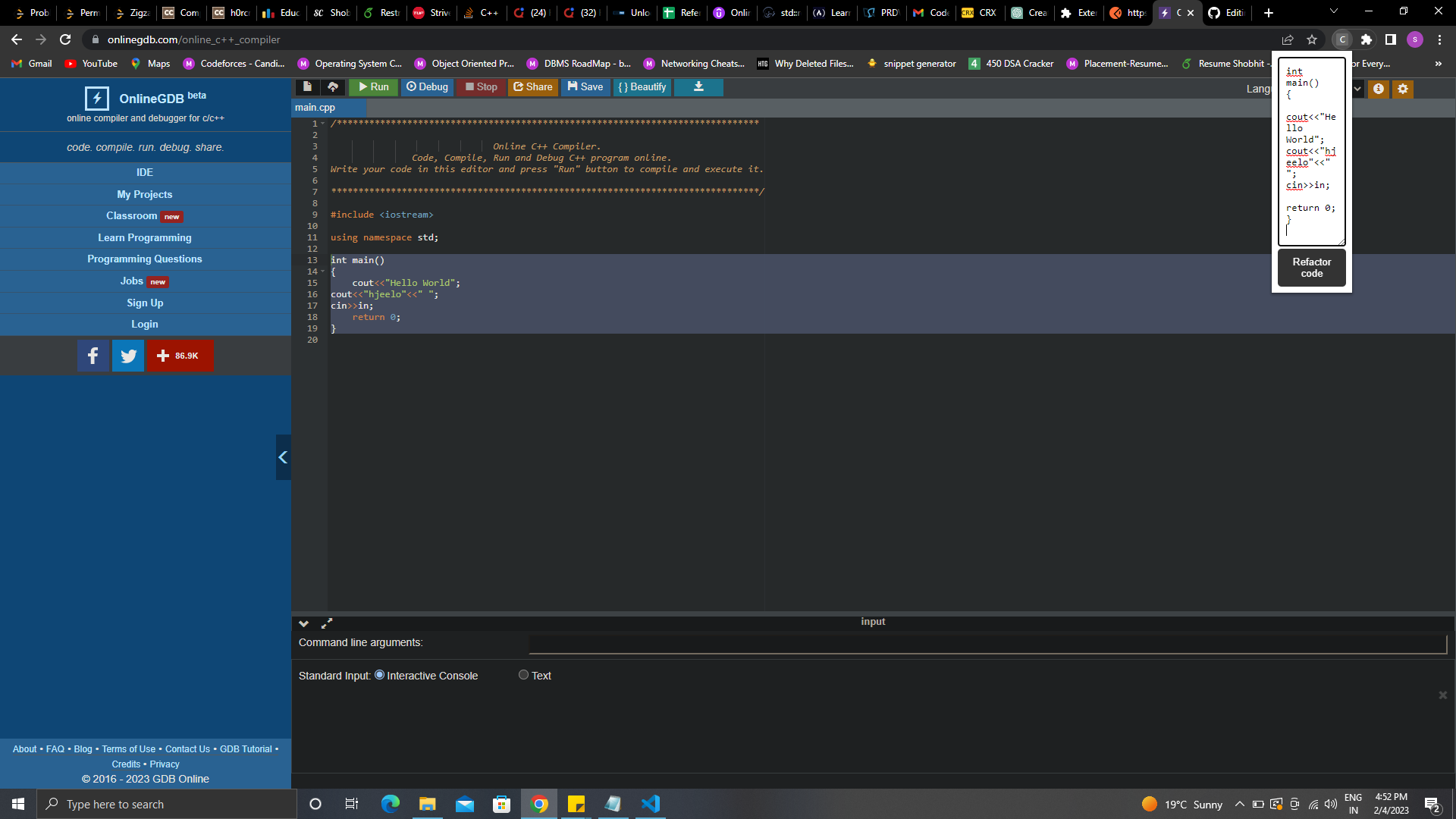The image size is (1456, 819).
Task: Download the code file
Action: pos(698,87)
